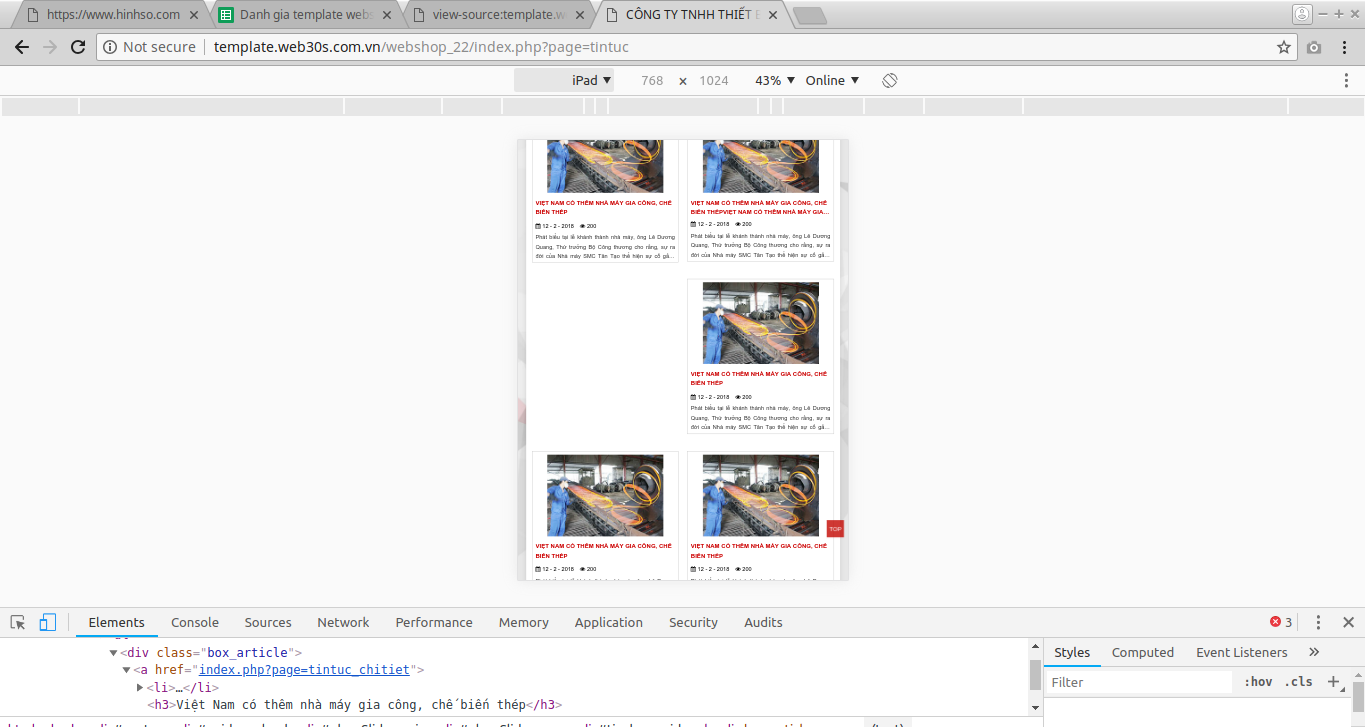Open the DevTools error count indicator
This screenshot has width=1365, height=727.
(x=1281, y=622)
